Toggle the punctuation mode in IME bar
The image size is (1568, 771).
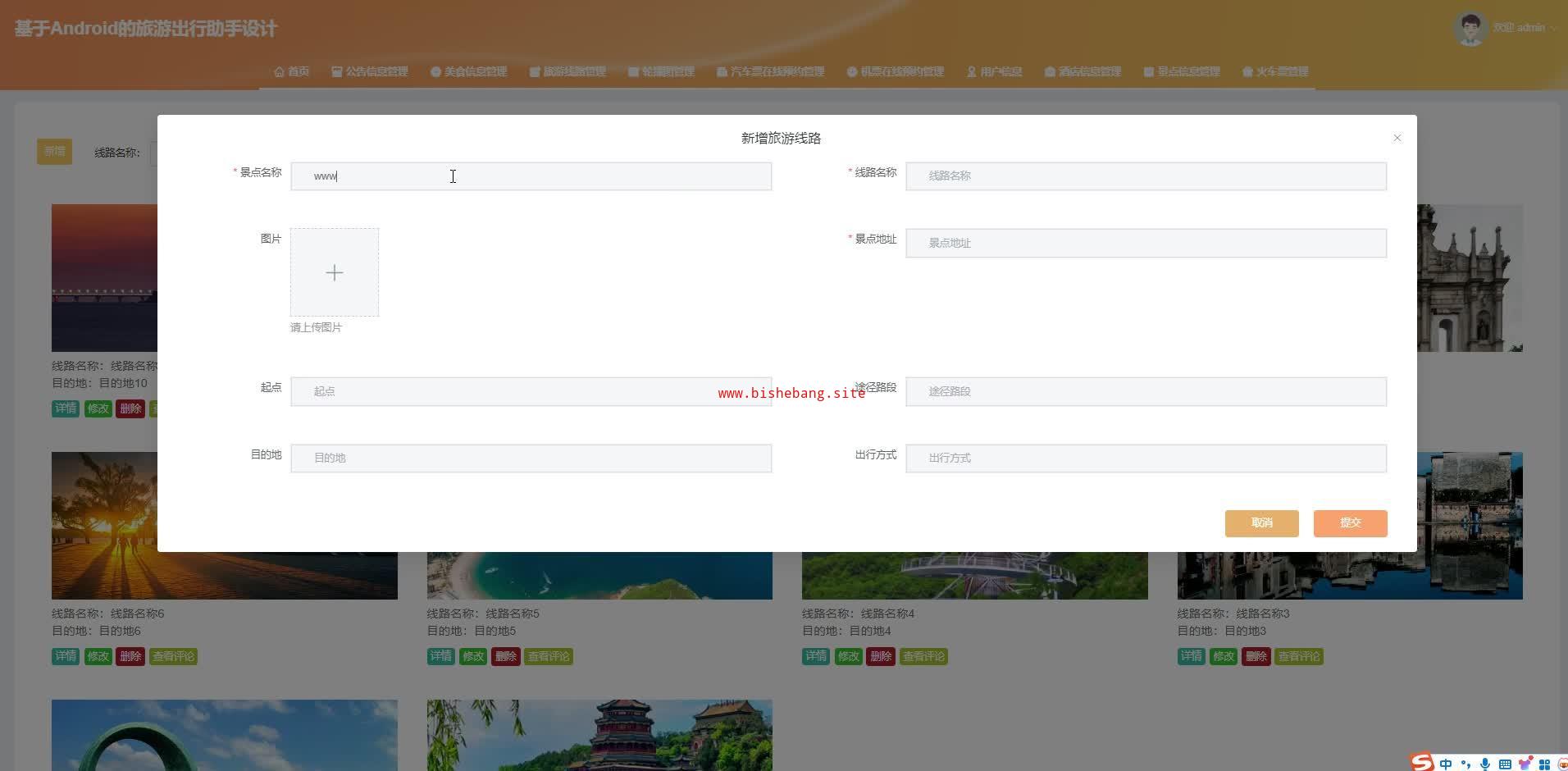tap(1465, 764)
